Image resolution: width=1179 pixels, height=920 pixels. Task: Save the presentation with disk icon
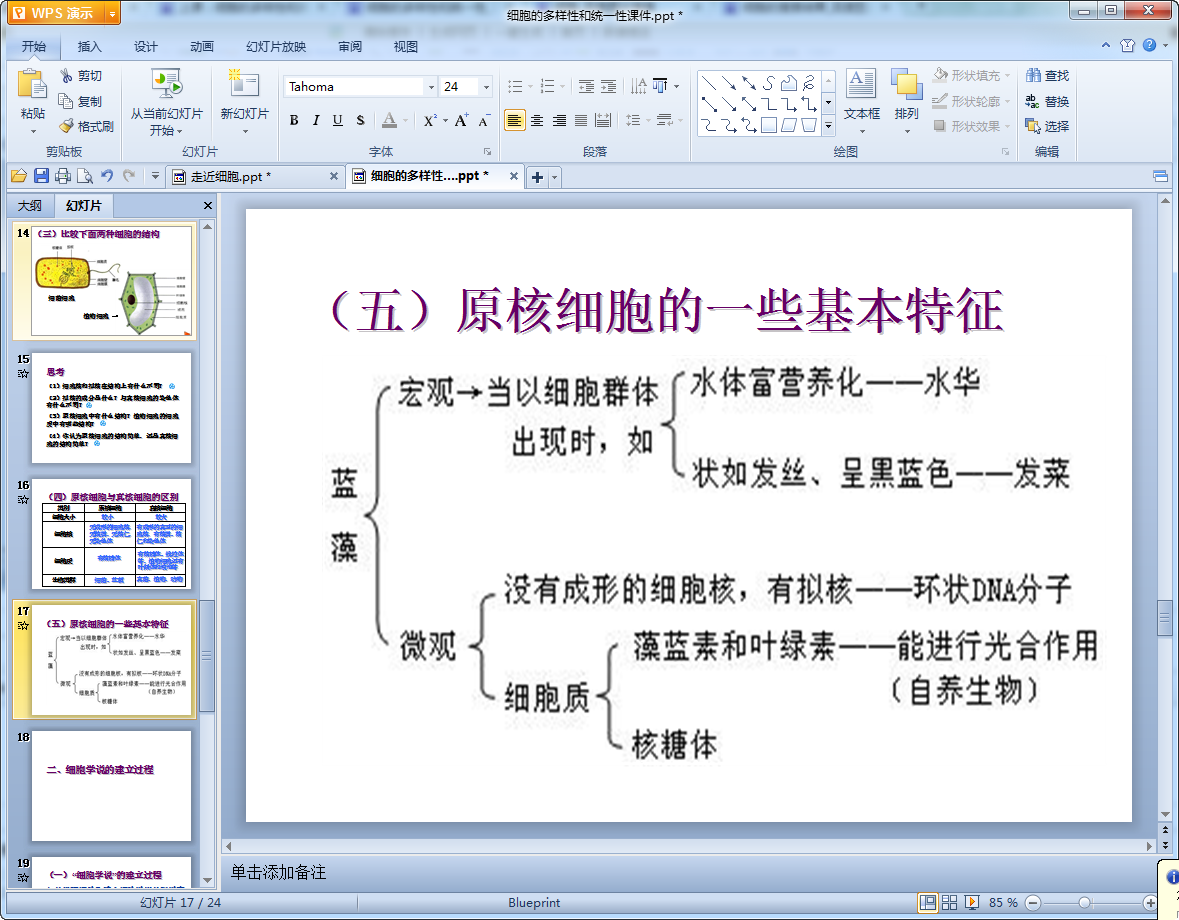point(41,177)
